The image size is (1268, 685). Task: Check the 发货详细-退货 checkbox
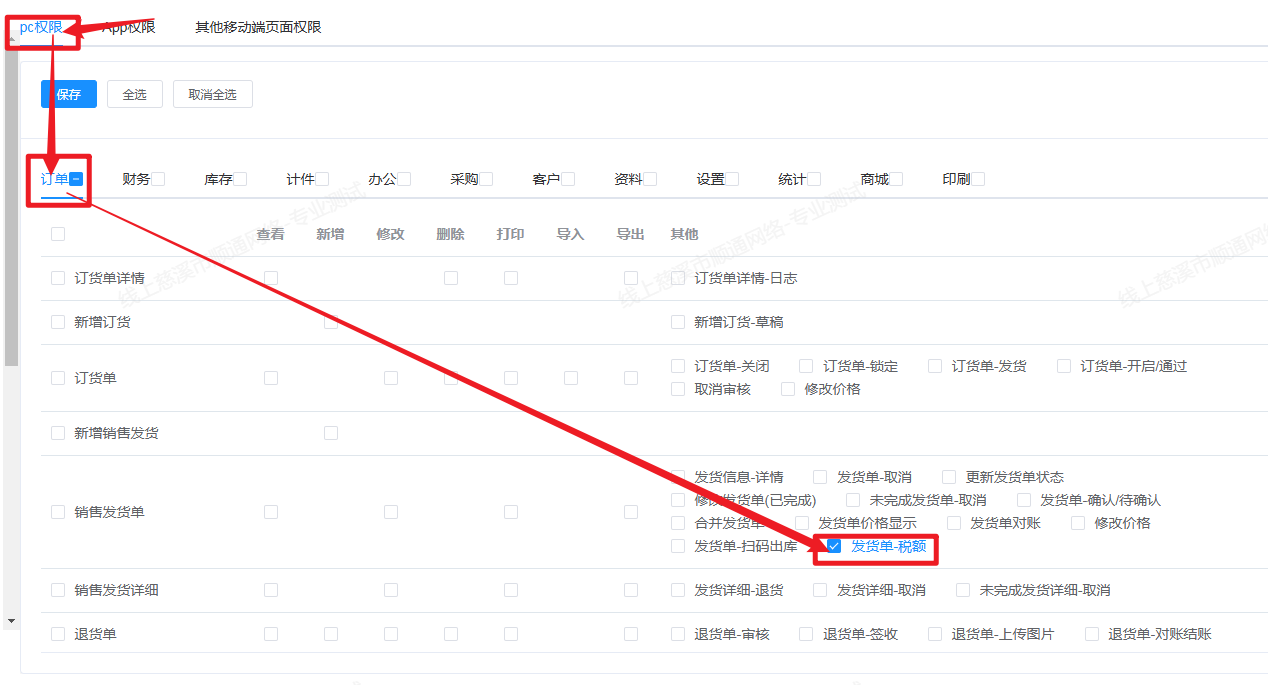[x=678, y=590]
